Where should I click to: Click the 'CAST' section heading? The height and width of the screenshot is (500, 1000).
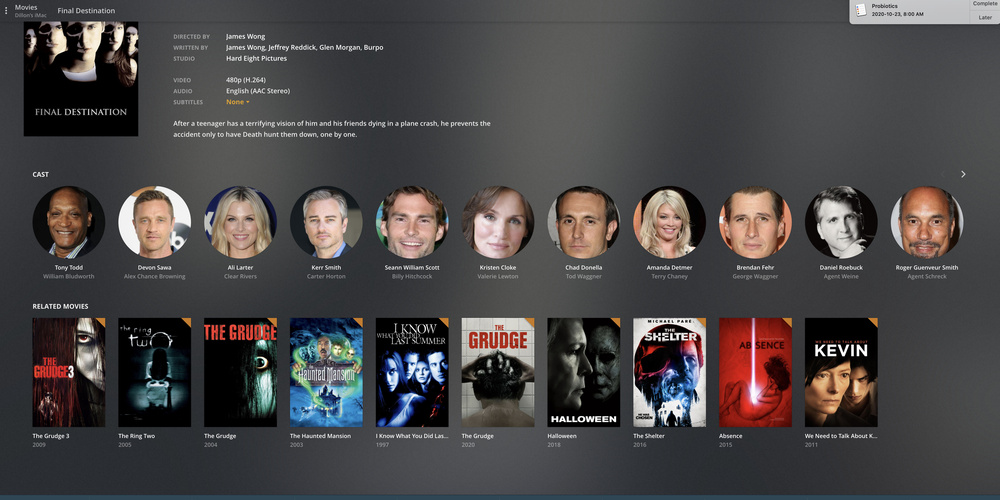click(41, 174)
